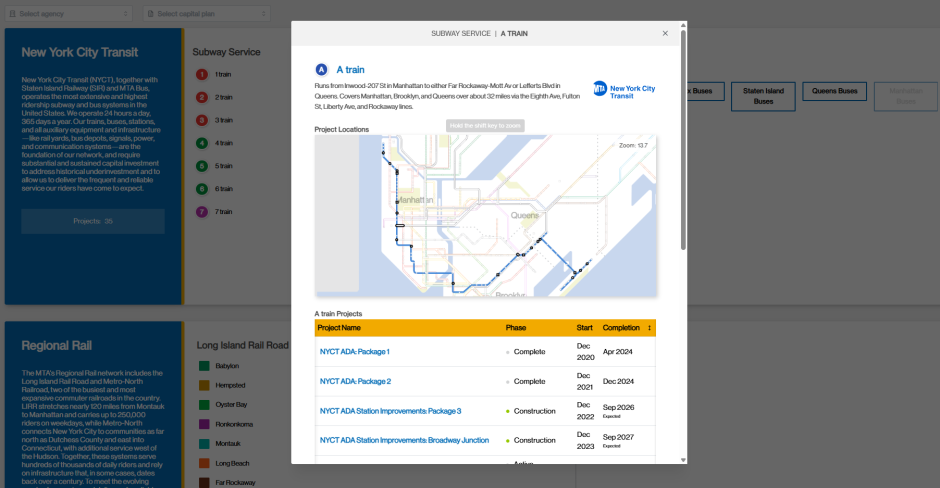Click the Projects: 35 button

pyautogui.click(x=93, y=221)
